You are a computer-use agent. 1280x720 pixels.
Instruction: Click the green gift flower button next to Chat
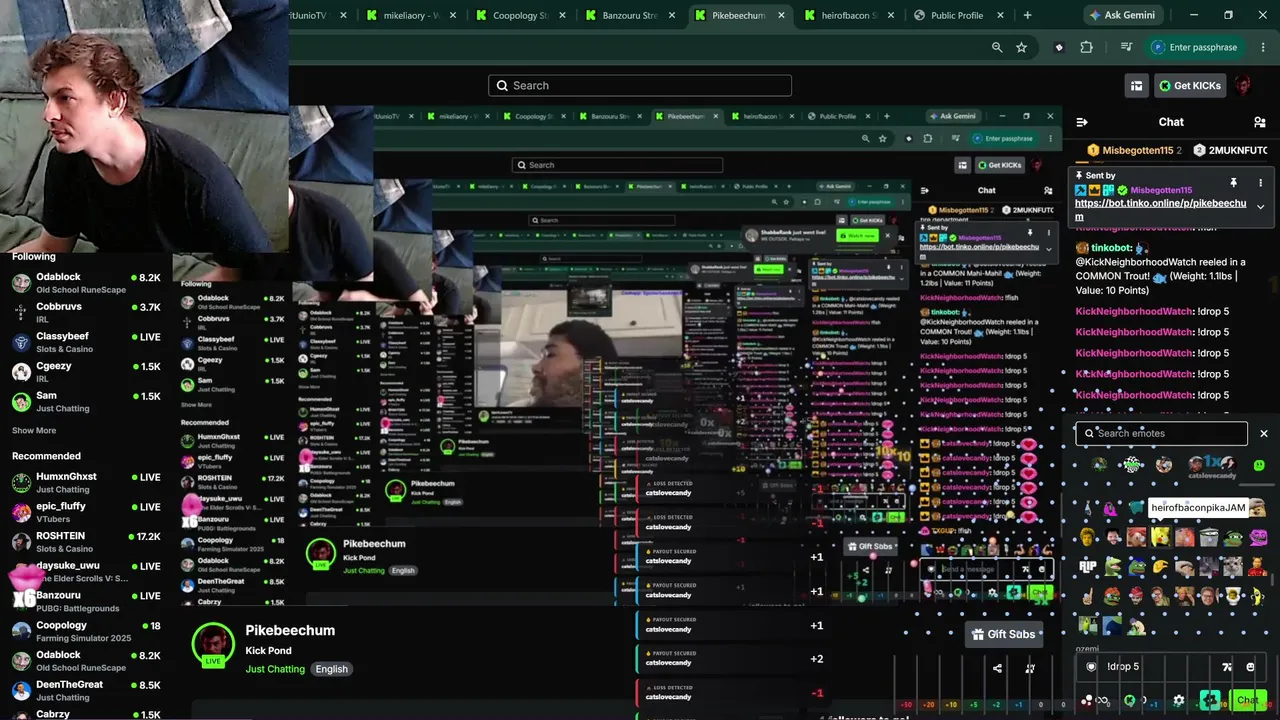(x=1210, y=700)
